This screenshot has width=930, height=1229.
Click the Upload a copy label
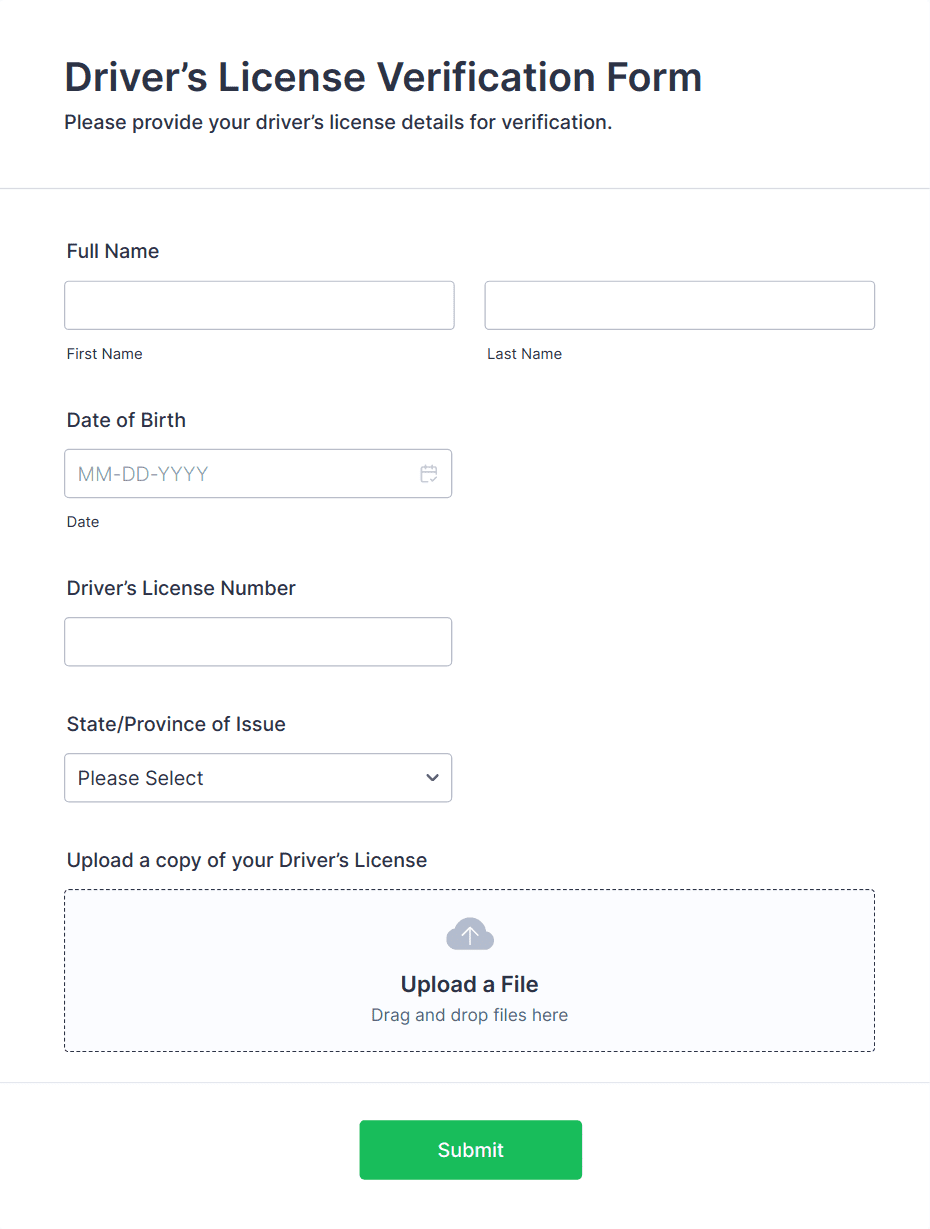pos(247,860)
